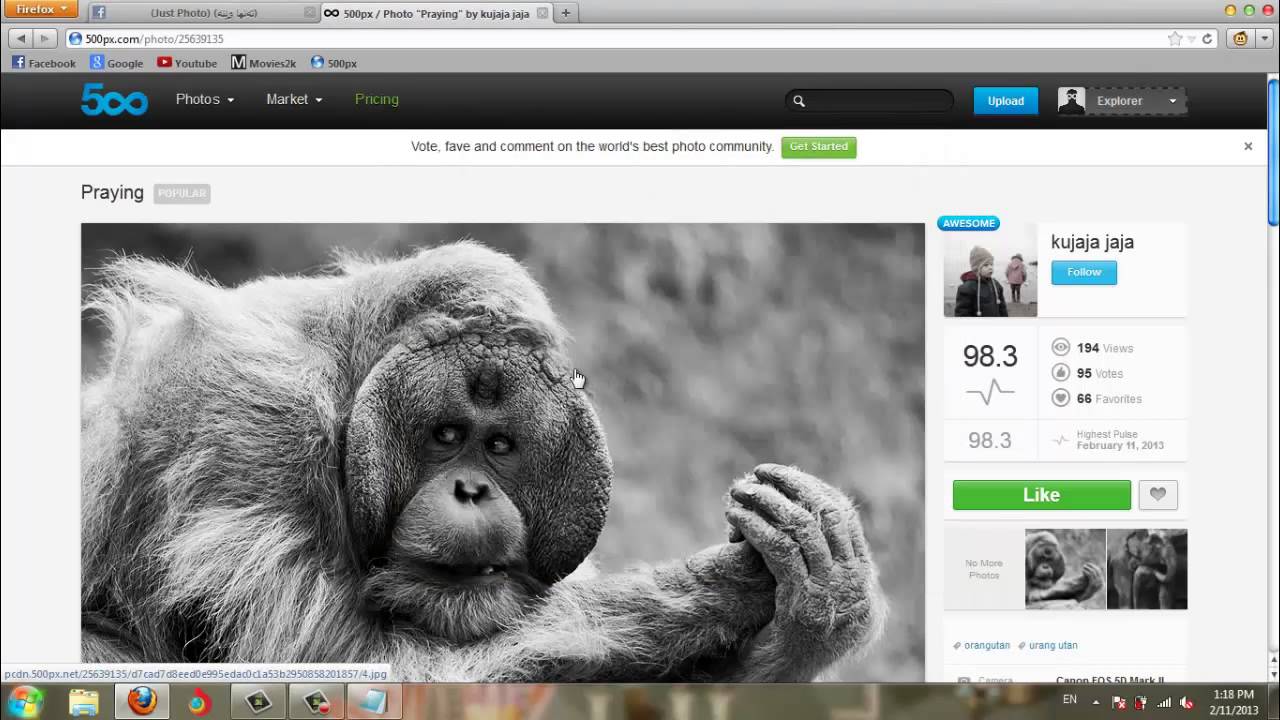Click the battery power tray icon
This screenshot has height=720, width=1280.
[1141, 702]
